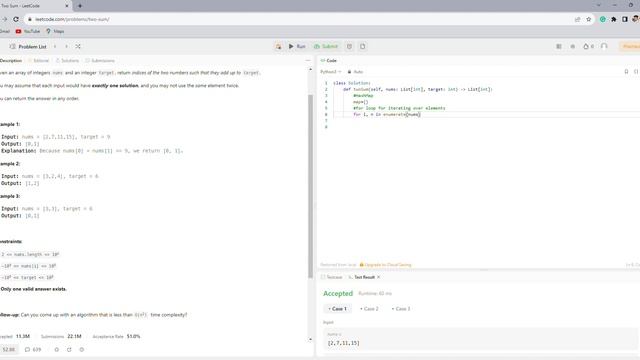Submit the solution
This screenshot has width=640, height=360.
(x=326, y=47)
